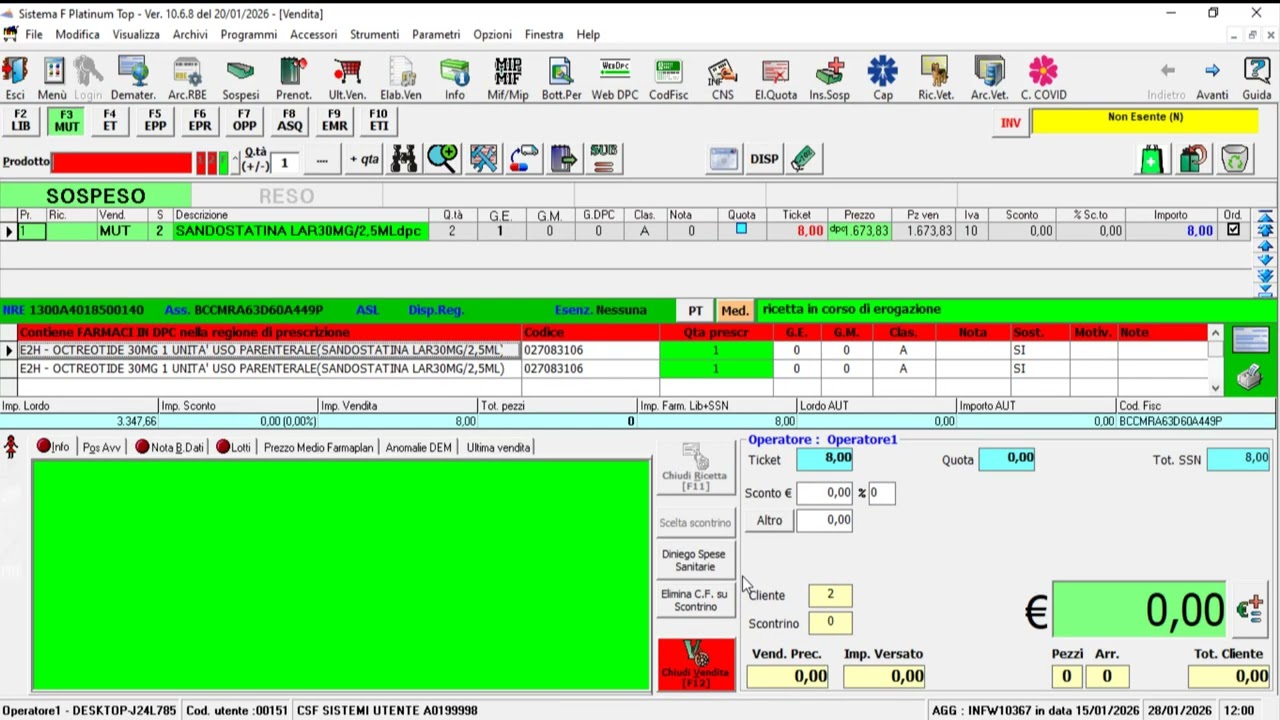Viewport: 1280px width, 720px height.
Task: Select the F10 ETI sale type
Action: pos(378,121)
